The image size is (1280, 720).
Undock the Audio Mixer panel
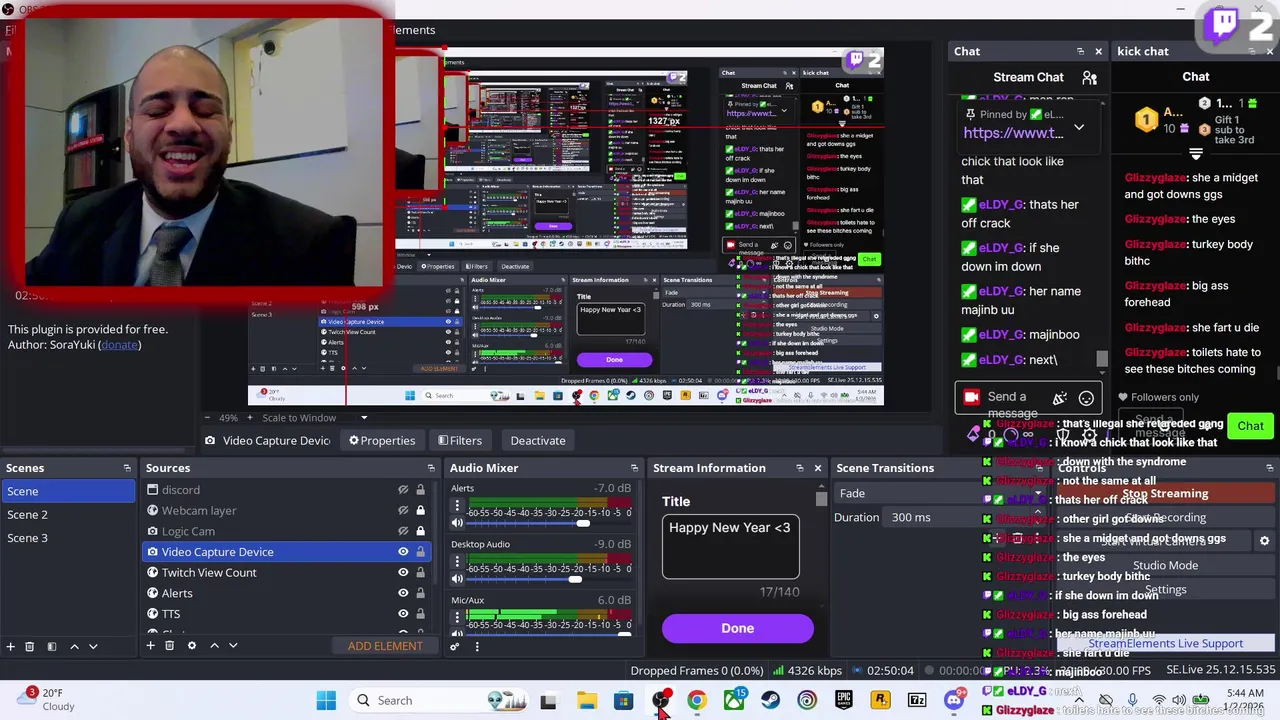634,468
